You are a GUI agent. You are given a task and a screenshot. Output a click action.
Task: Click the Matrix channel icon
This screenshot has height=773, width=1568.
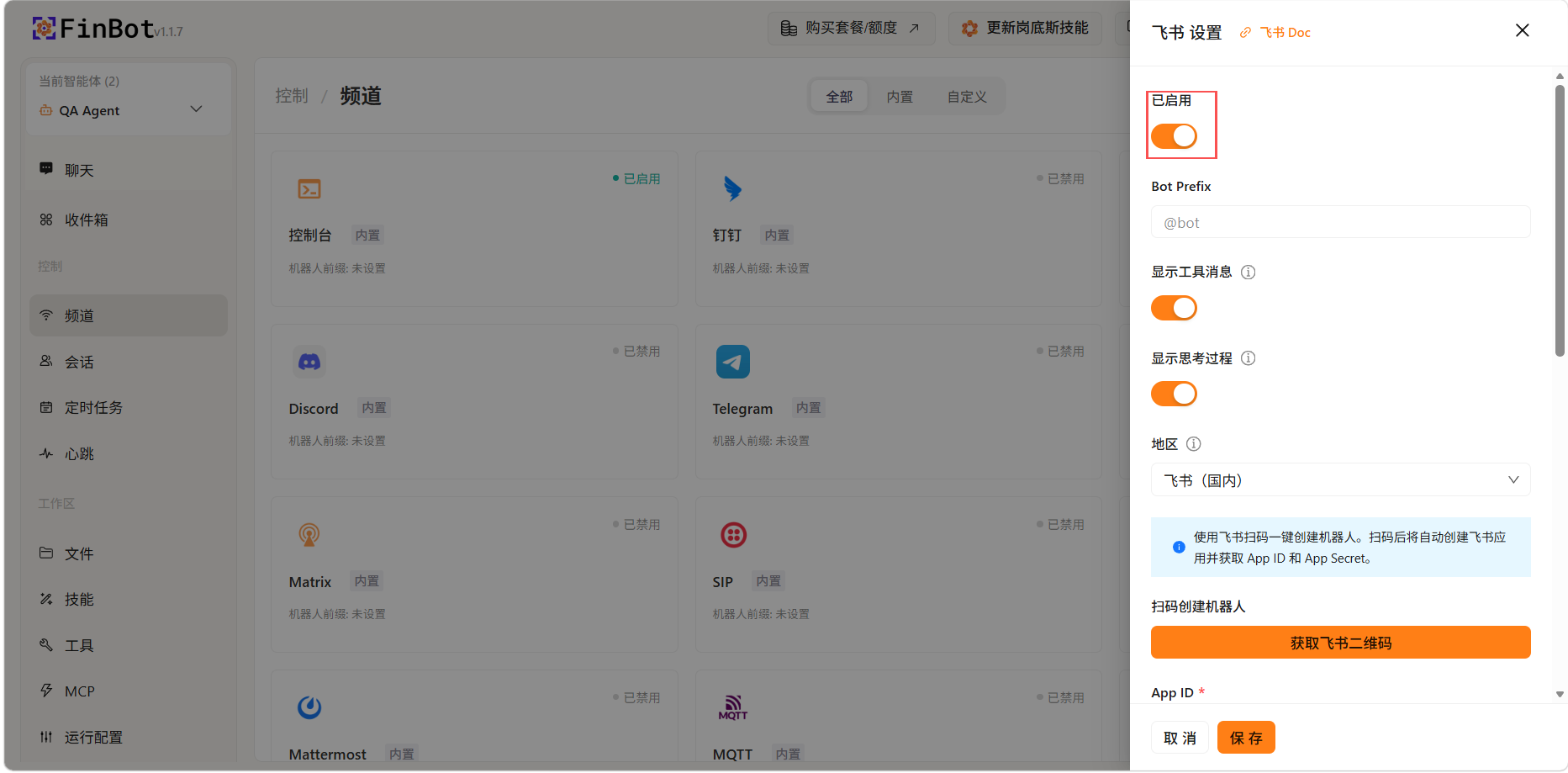pos(309,535)
